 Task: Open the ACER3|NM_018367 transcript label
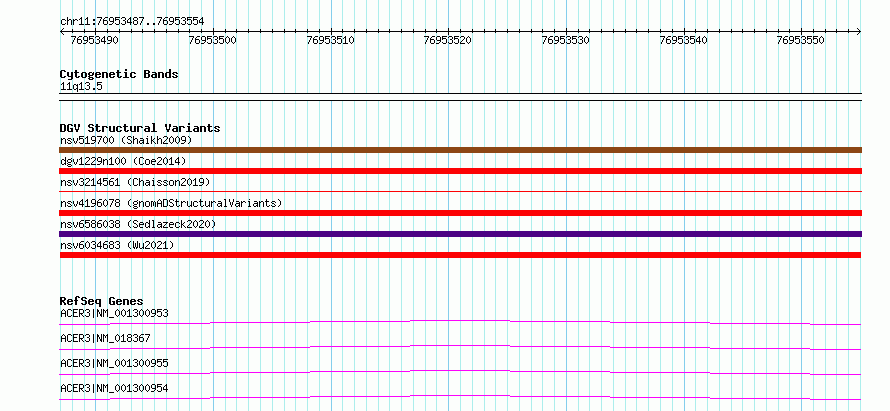pos(105,338)
